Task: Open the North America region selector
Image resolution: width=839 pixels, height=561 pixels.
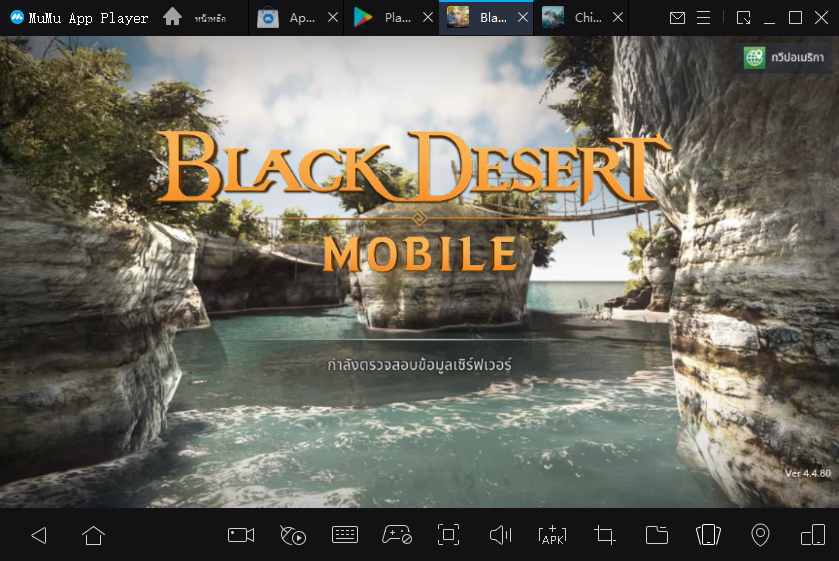Action: [x=786, y=58]
